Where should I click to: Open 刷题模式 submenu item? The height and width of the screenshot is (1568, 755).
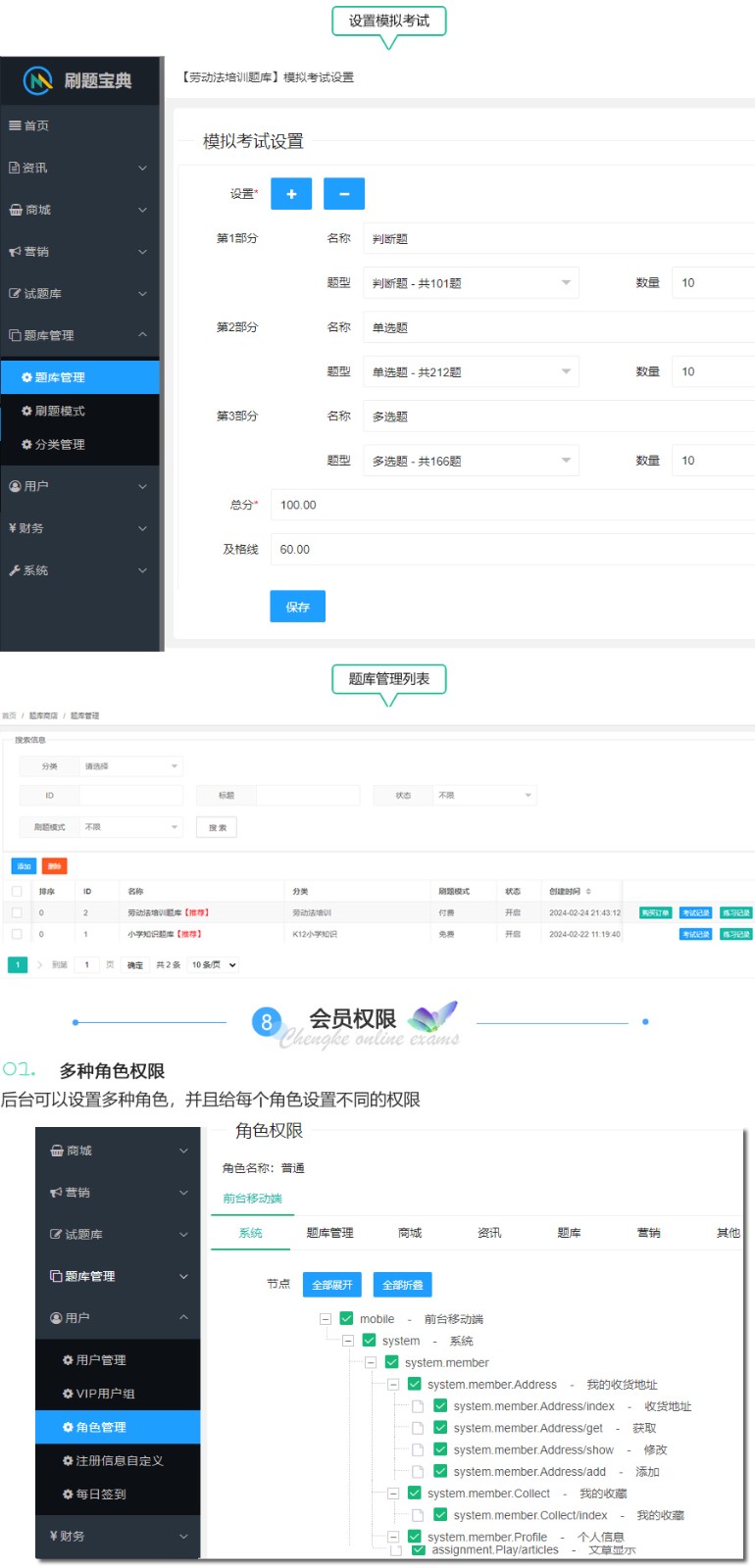(59, 411)
